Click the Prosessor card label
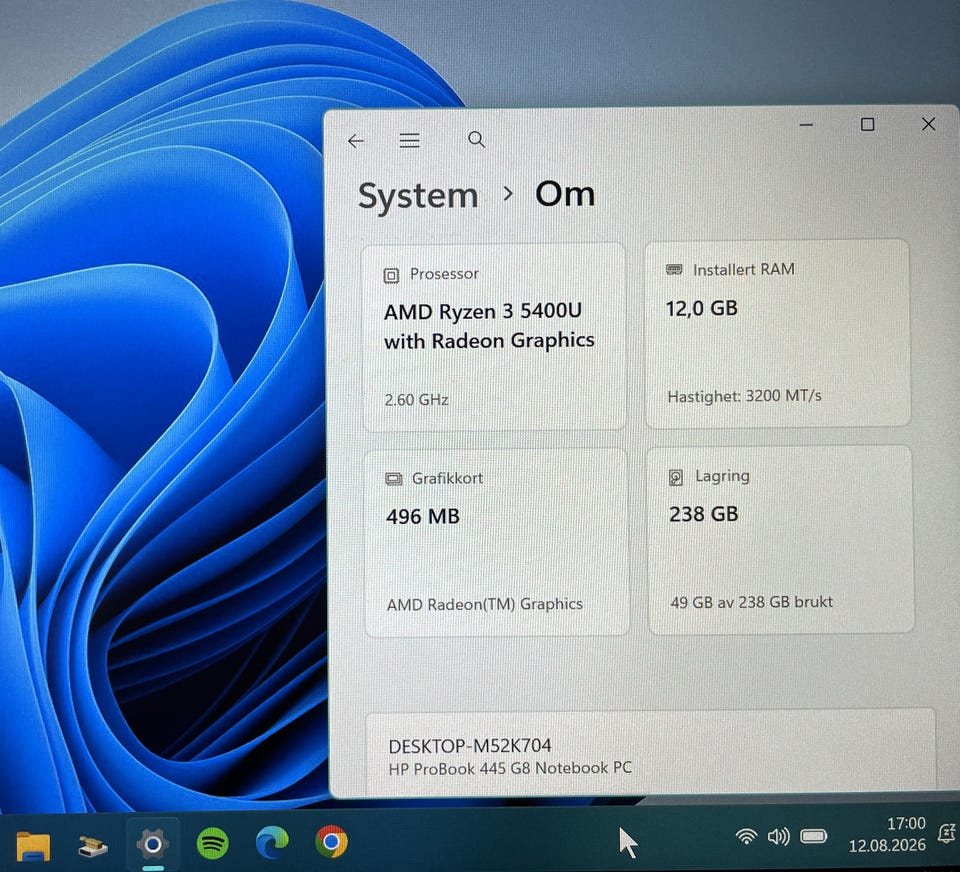Image resolution: width=960 pixels, height=872 pixels. point(444,274)
